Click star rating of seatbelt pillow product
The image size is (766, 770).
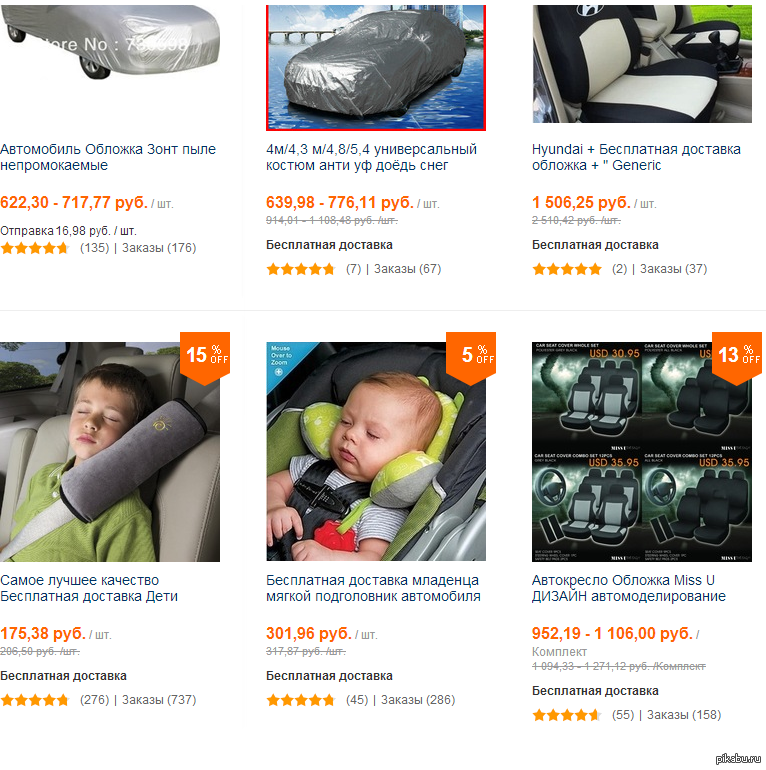click(x=35, y=700)
